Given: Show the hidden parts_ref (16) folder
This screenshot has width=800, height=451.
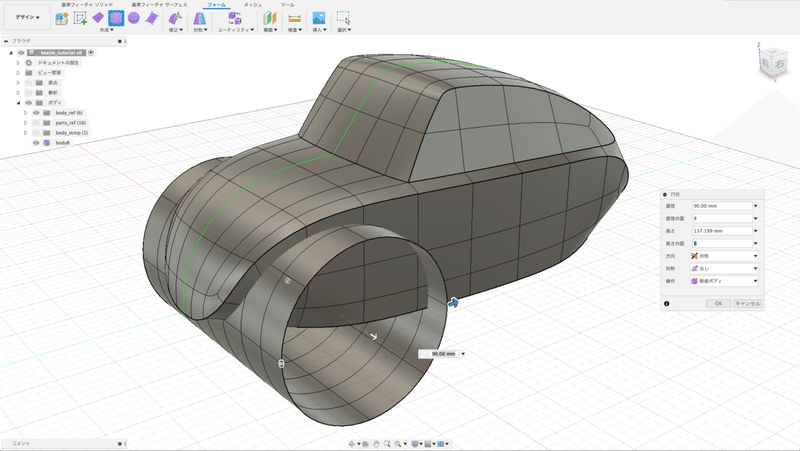Looking at the screenshot, I should coord(36,123).
